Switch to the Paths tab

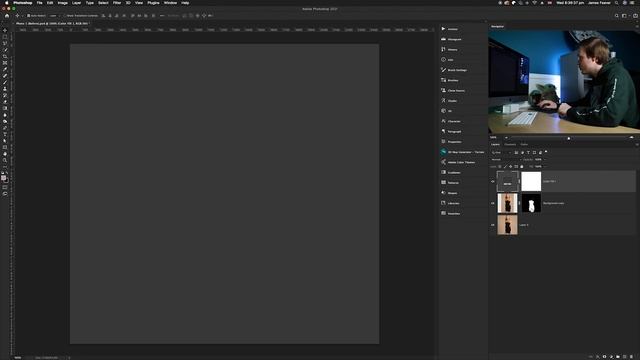pos(524,144)
